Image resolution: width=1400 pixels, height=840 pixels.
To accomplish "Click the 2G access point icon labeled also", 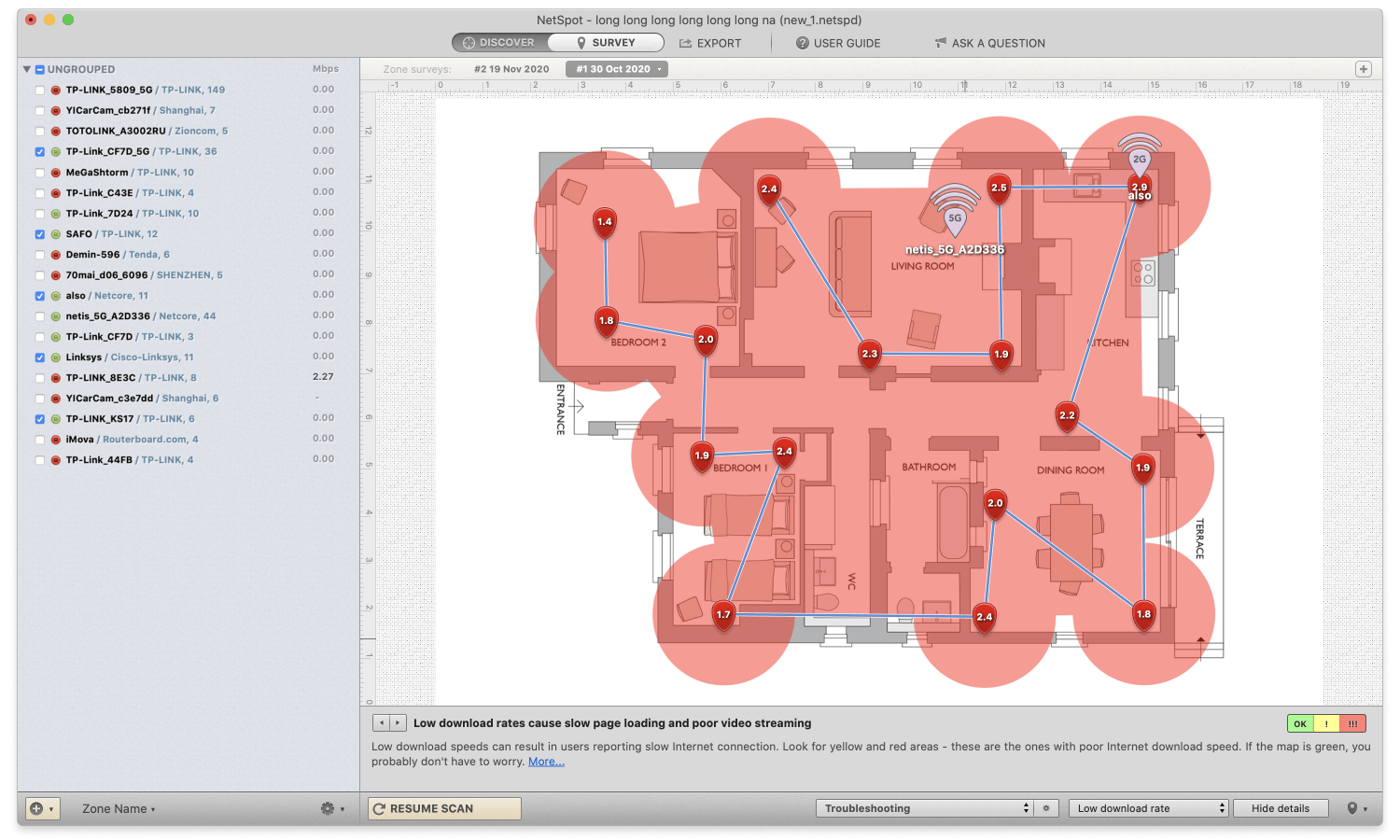I will (1140, 155).
